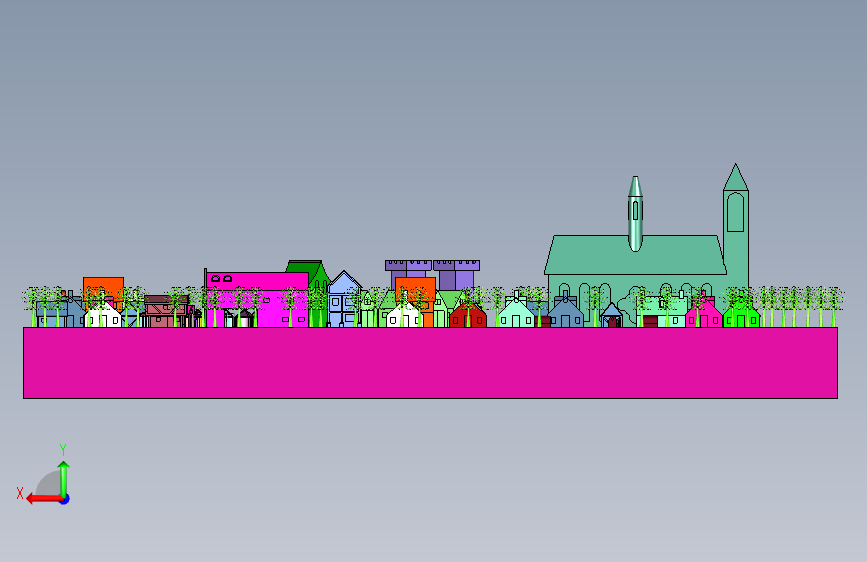
Task: Click the red X axis arrow of the triad
Action: point(43,499)
